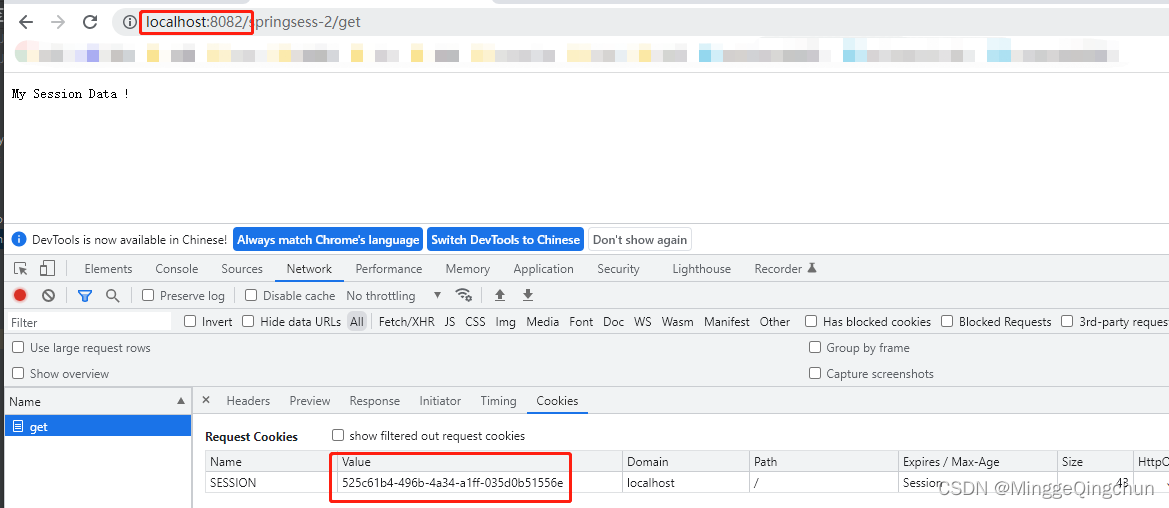Screen dimensions: 1169x508
Task: Check show filtered out request cookies
Action: pyautogui.click(x=338, y=435)
